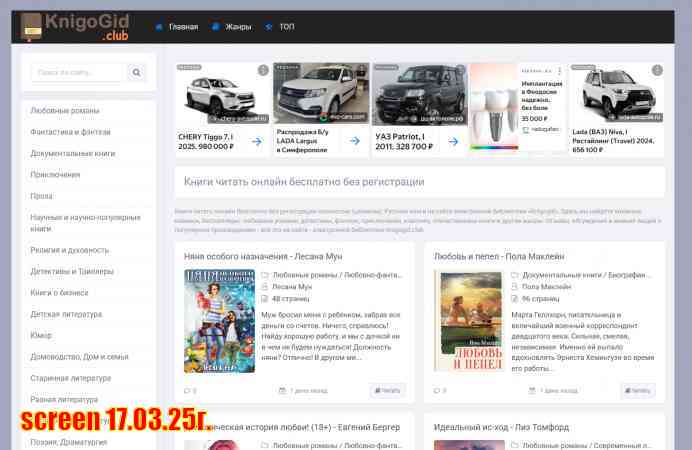Open the Няня особого назначения cover image
Viewport: 692px width, 450px height.
pos(219,320)
